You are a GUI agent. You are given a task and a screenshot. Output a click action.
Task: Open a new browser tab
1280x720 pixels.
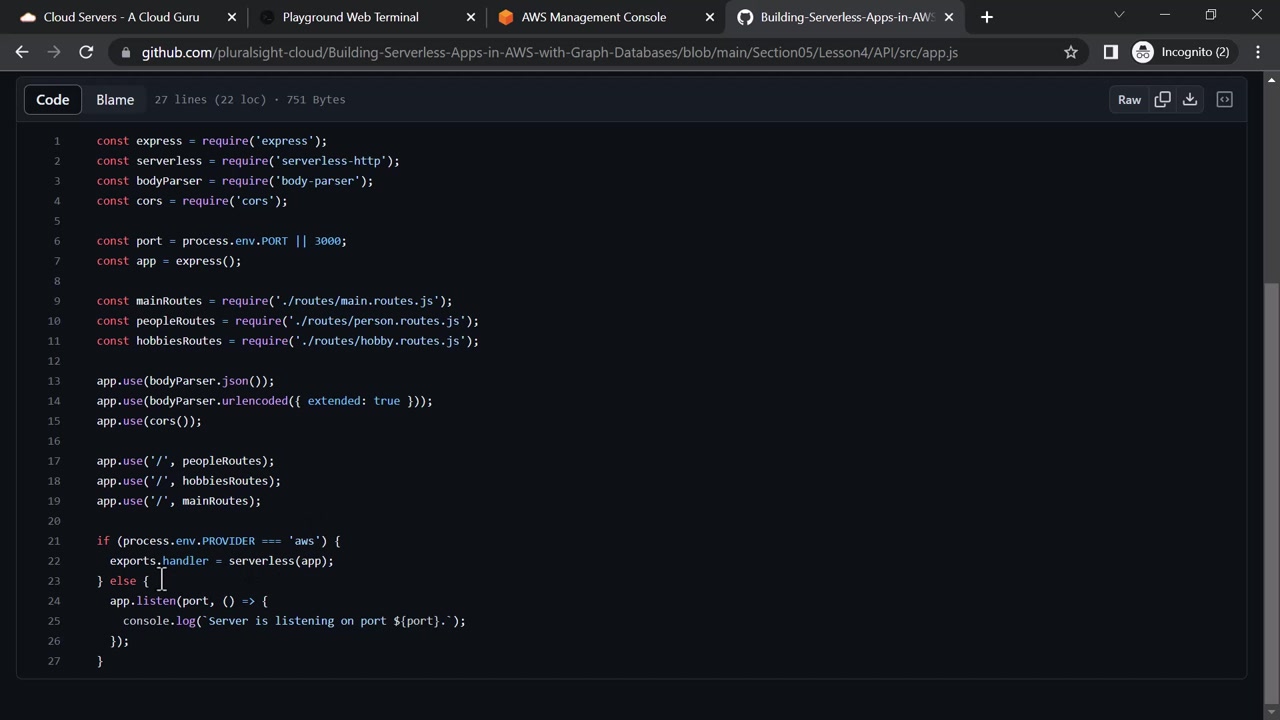pyautogui.click(x=987, y=17)
